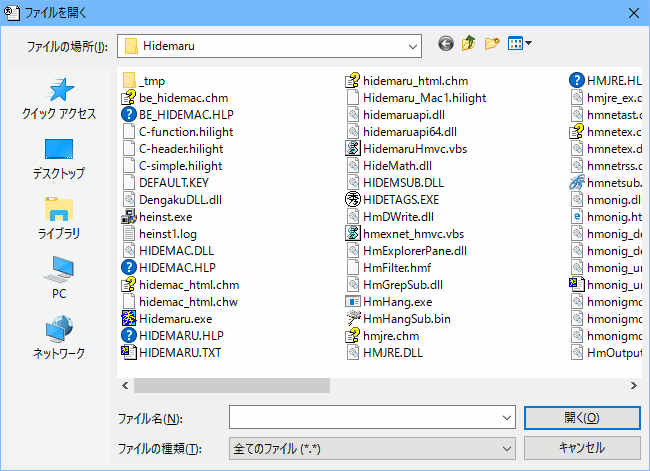Select HmDWrite.dll file

(x=390, y=216)
